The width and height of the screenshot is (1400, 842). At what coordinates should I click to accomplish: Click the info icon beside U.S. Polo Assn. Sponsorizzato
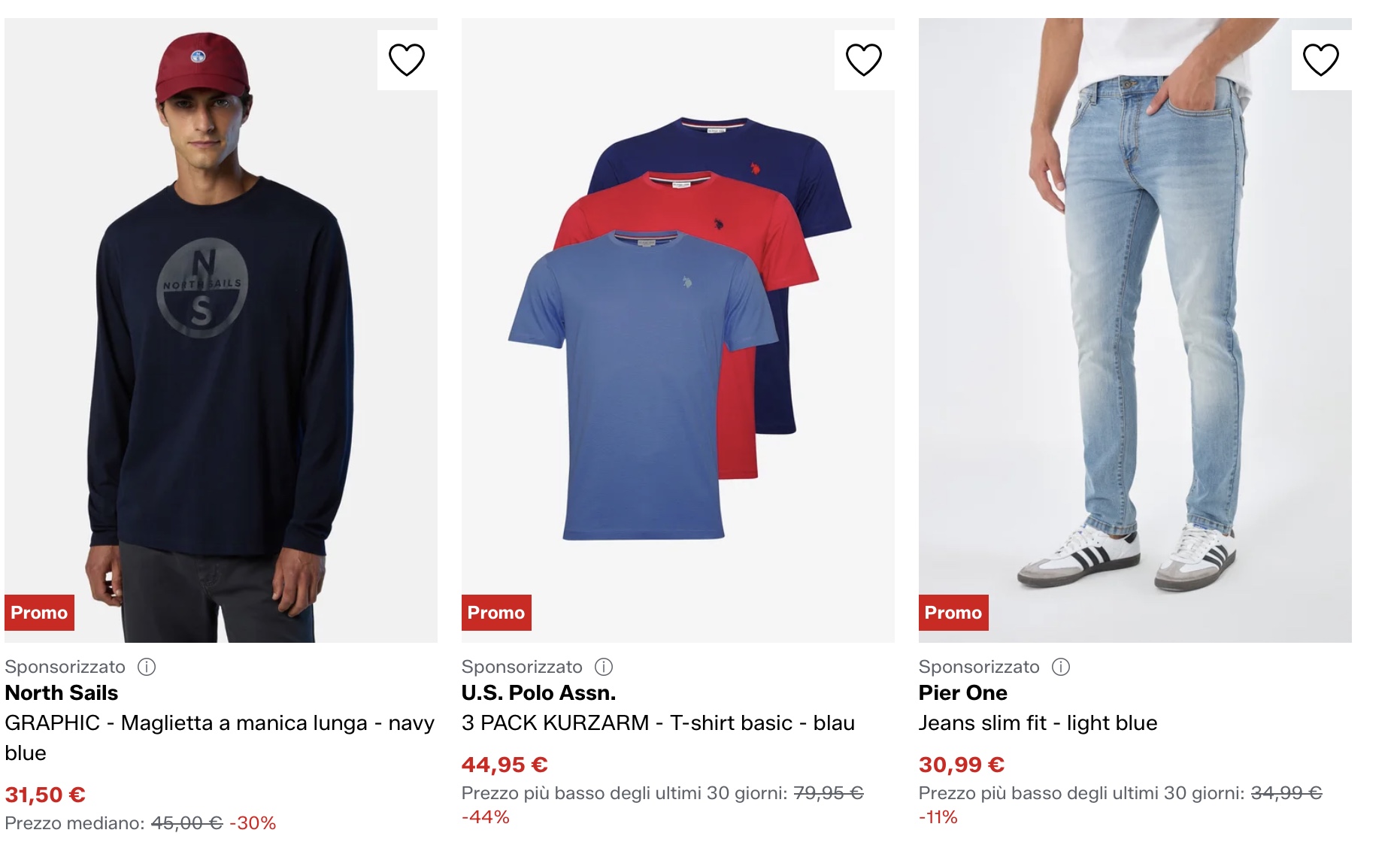604,667
